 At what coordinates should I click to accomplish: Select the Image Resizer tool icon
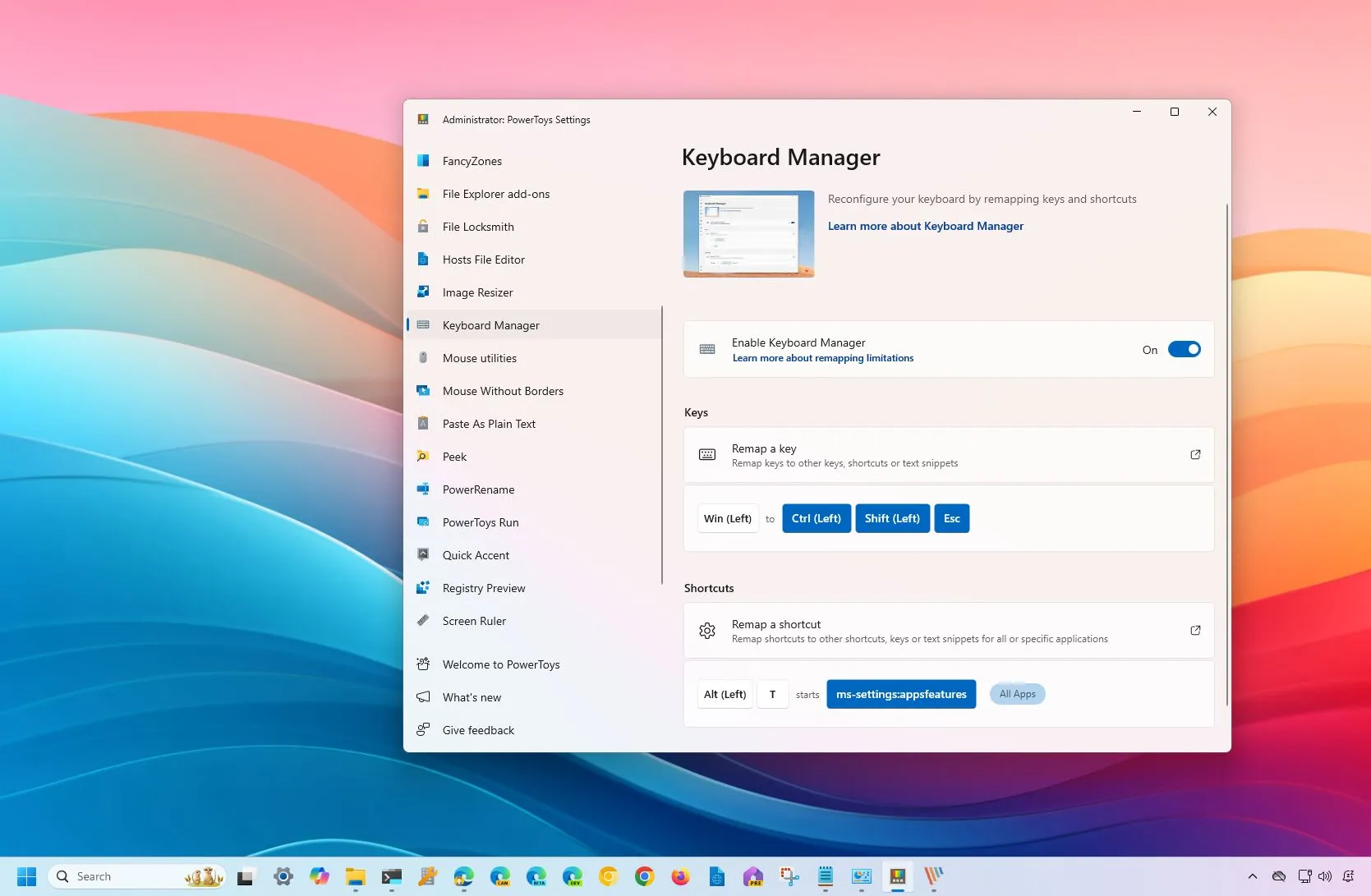(x=423, y=292)
